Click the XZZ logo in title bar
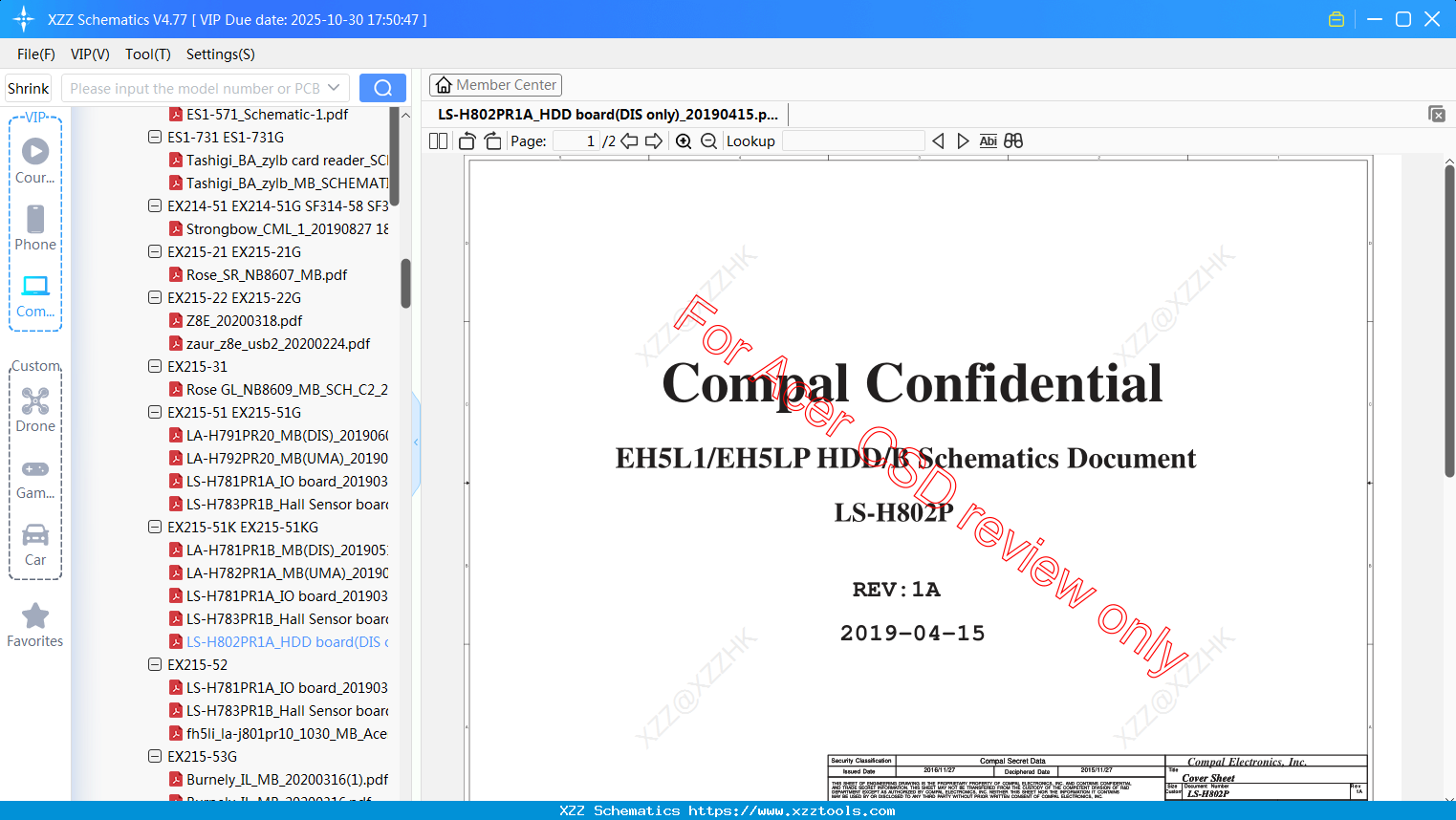Screen dimensions: 1456x820 24,19
